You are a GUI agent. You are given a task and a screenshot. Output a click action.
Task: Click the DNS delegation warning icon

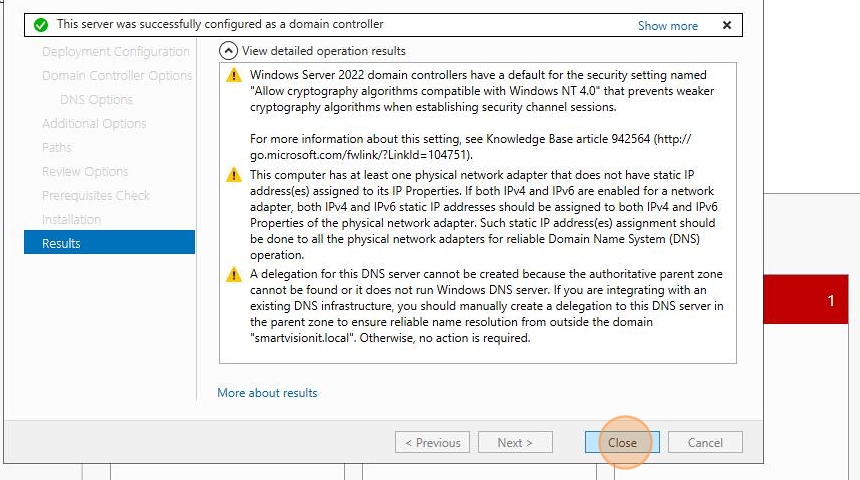pyautogui.click(x=234, y=274)
